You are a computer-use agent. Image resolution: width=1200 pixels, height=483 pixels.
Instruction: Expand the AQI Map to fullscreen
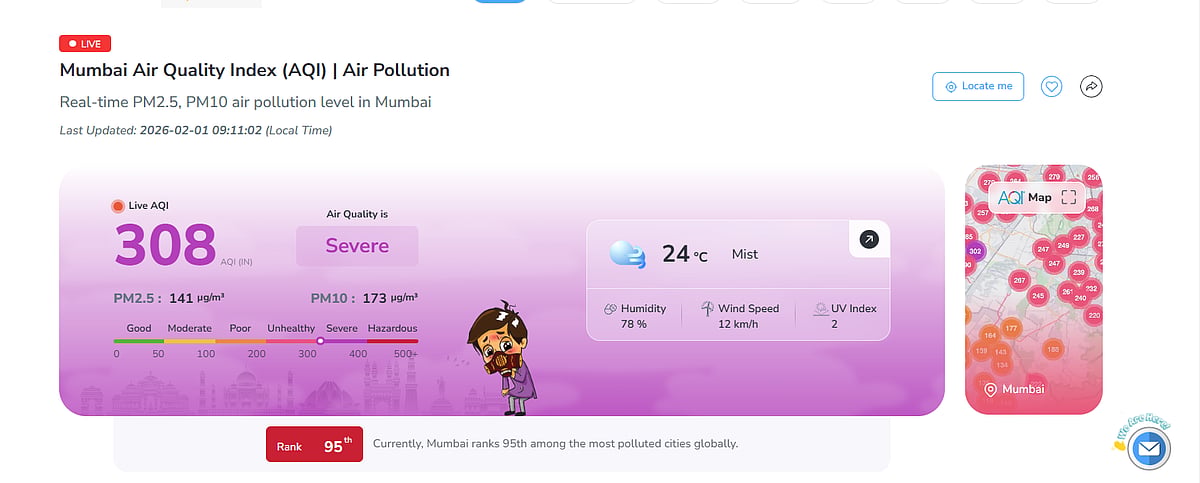pos(1069,197)
